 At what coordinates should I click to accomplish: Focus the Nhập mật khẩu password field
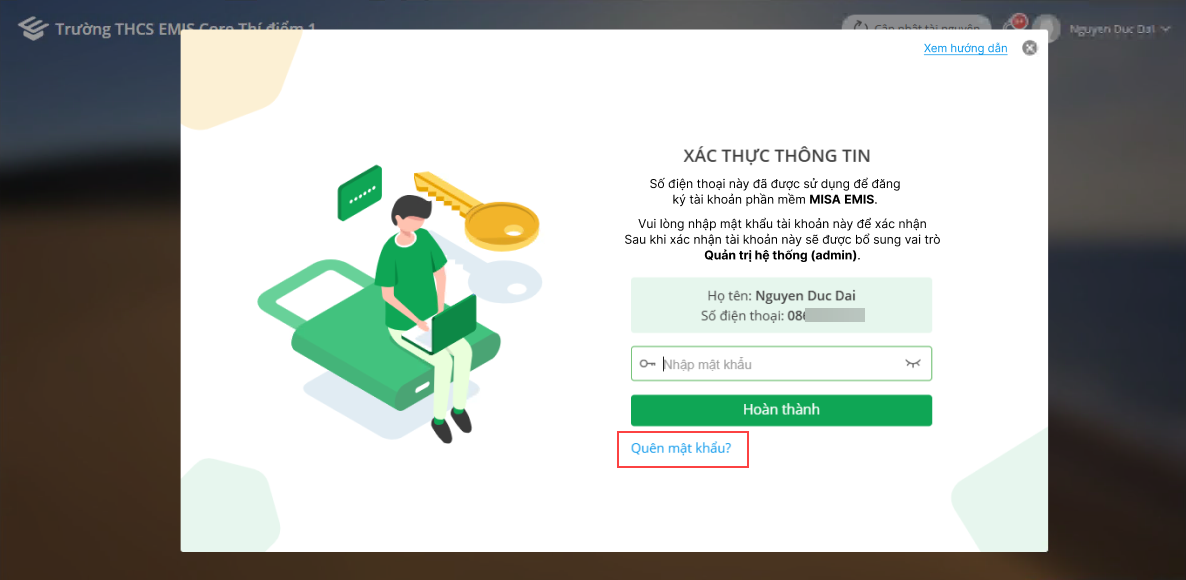781,364
